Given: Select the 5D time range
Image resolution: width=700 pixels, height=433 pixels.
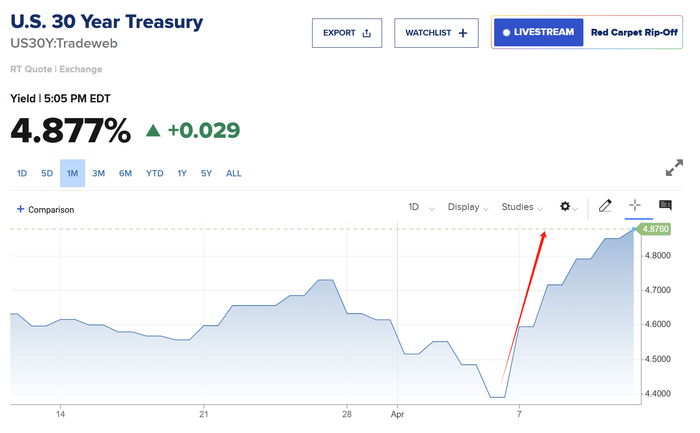Looking at the screenshot, I should click(x=47, y=173).
